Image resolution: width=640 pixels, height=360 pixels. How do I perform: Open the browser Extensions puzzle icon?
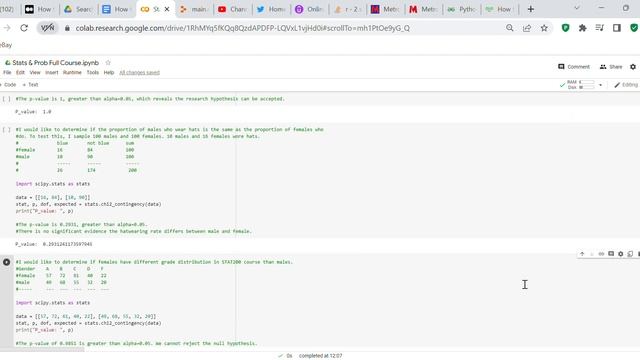[x=582, y=28]
